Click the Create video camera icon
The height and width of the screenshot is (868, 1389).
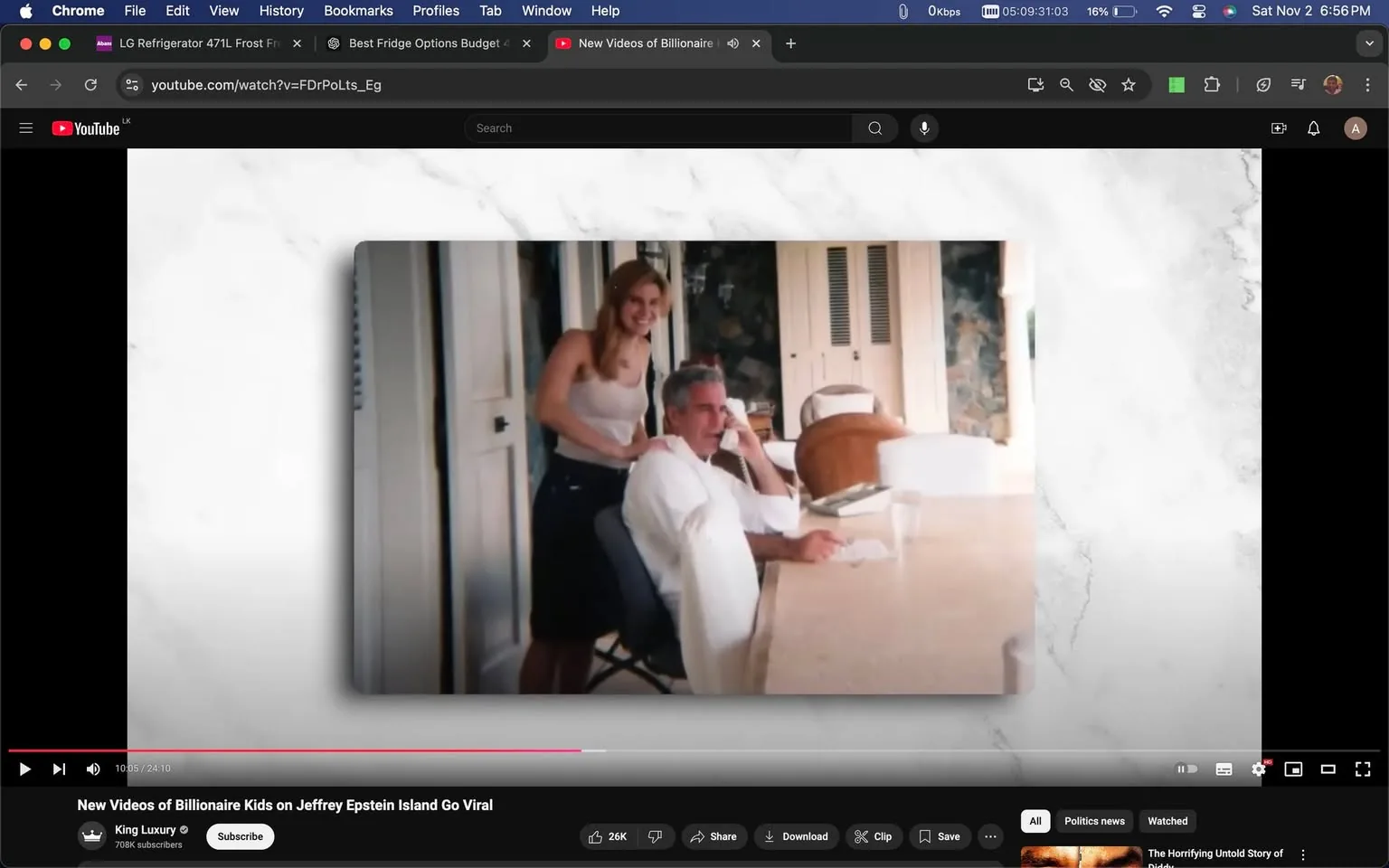[1278, 127]
